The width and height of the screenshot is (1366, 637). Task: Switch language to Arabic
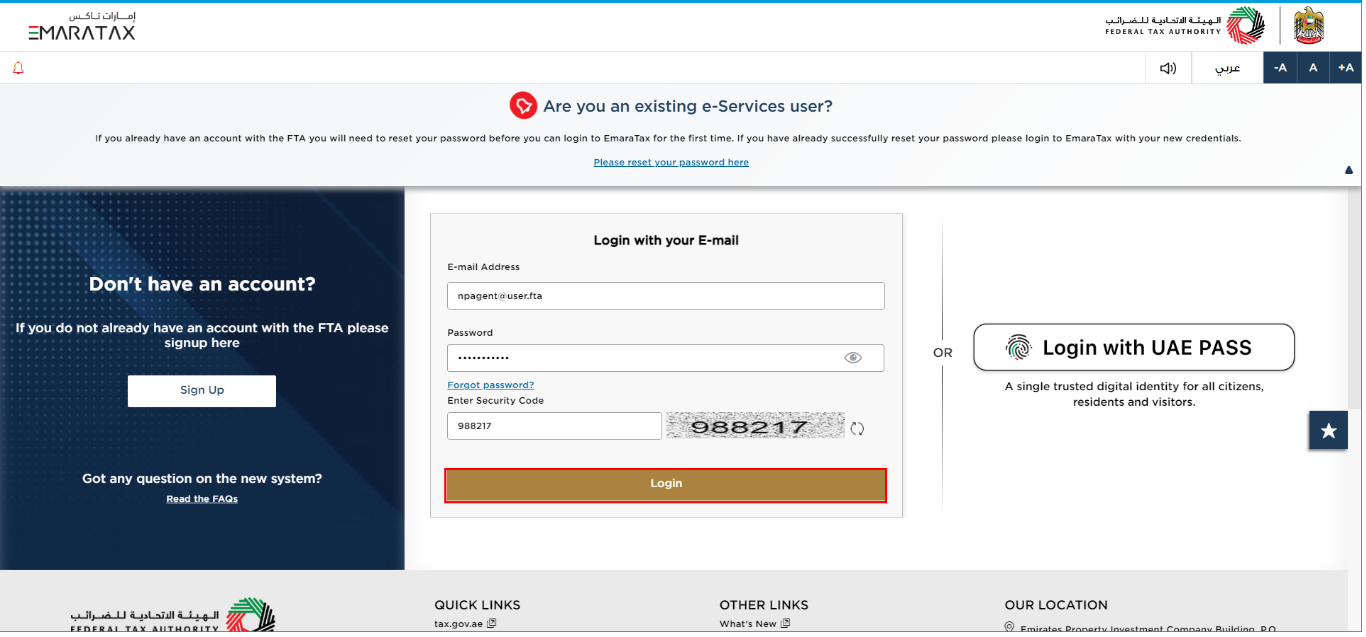coord(1227,68)
